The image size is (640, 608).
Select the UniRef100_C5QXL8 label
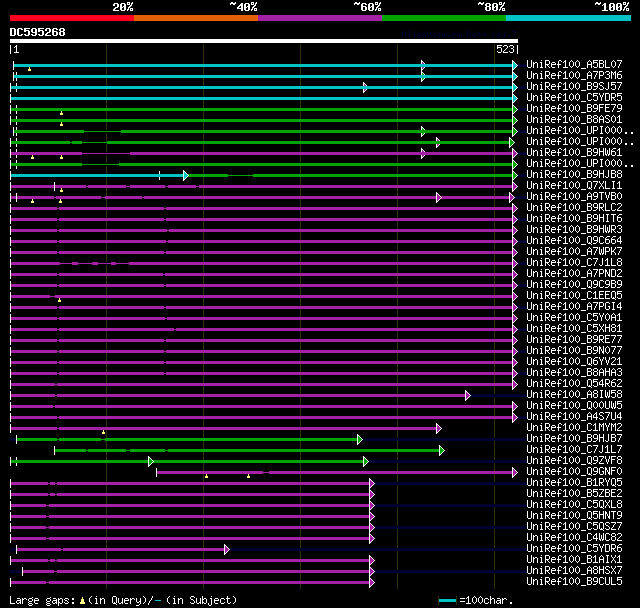click(x=574, y=505)
